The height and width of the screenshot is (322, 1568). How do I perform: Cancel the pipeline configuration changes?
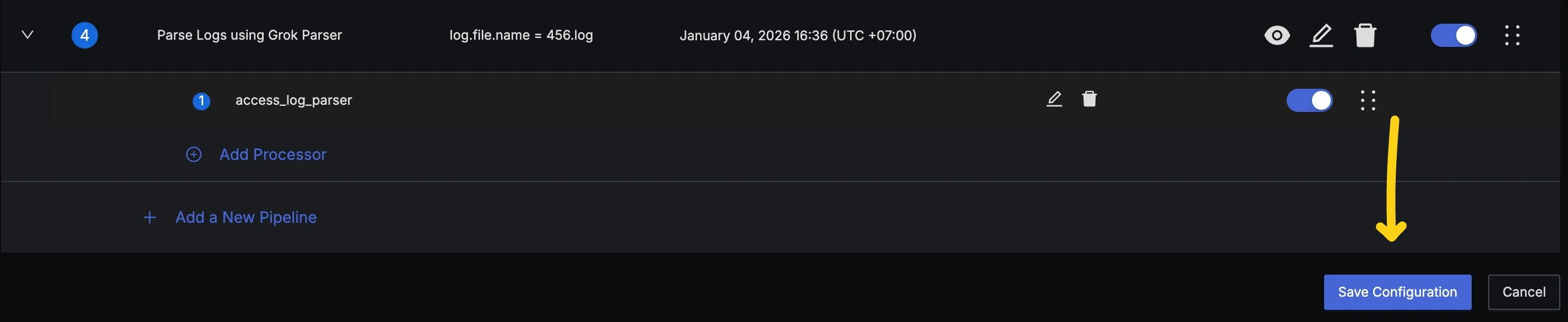tap(1523, 292)
